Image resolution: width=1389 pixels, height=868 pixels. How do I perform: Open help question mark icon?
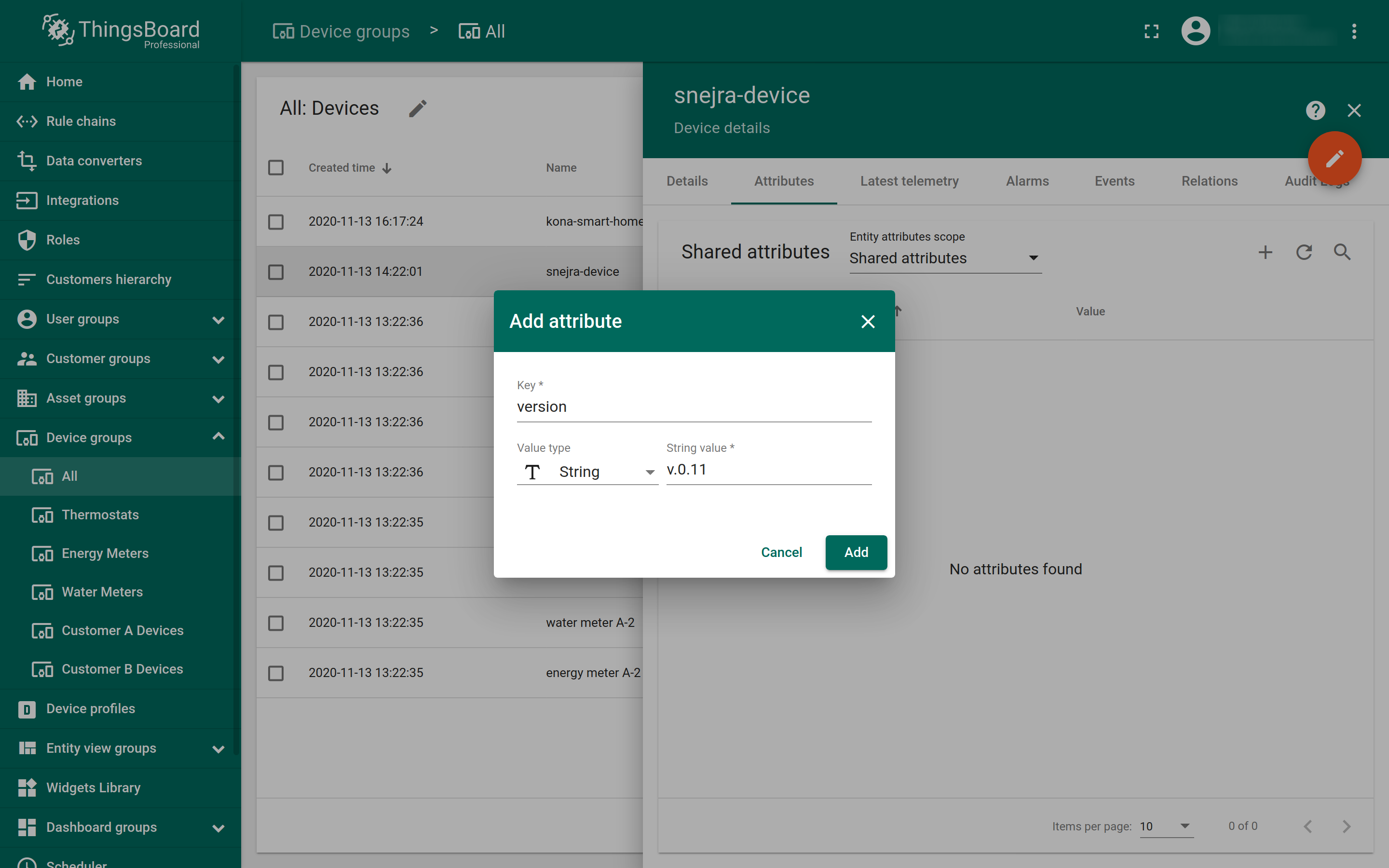coord(1316,110)
